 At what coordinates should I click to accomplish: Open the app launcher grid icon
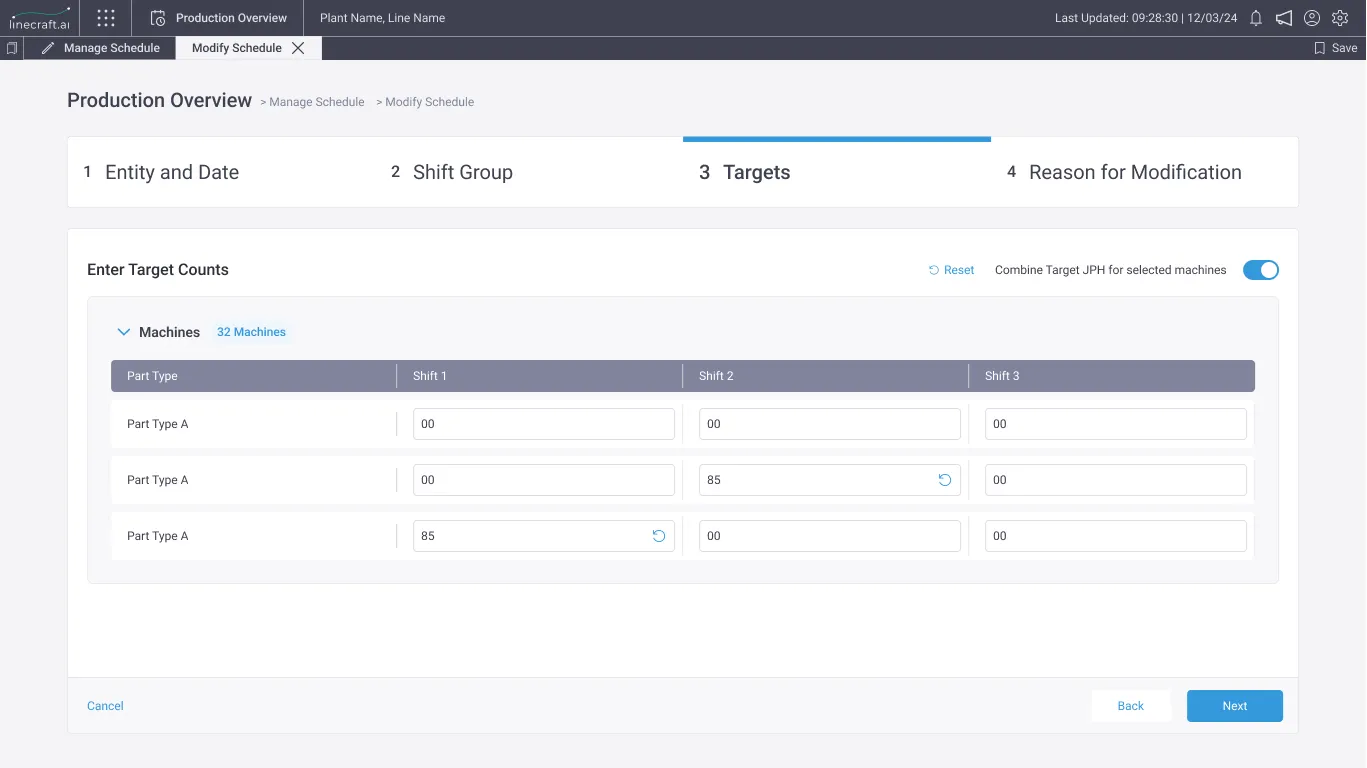[106, 18]
